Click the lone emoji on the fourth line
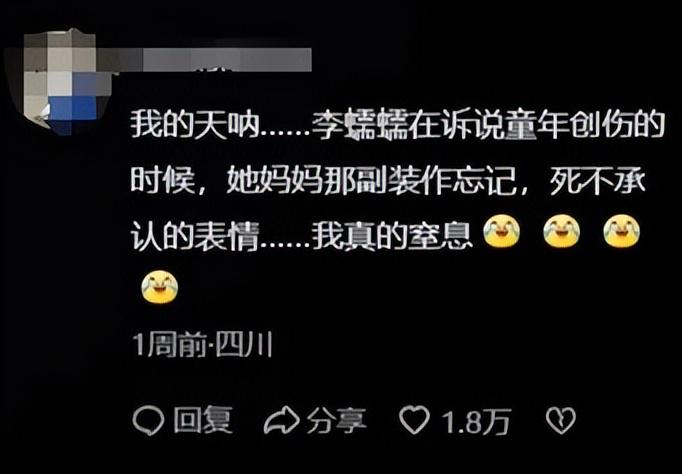This screenshot has height=474, width=682. click(160, 287)
